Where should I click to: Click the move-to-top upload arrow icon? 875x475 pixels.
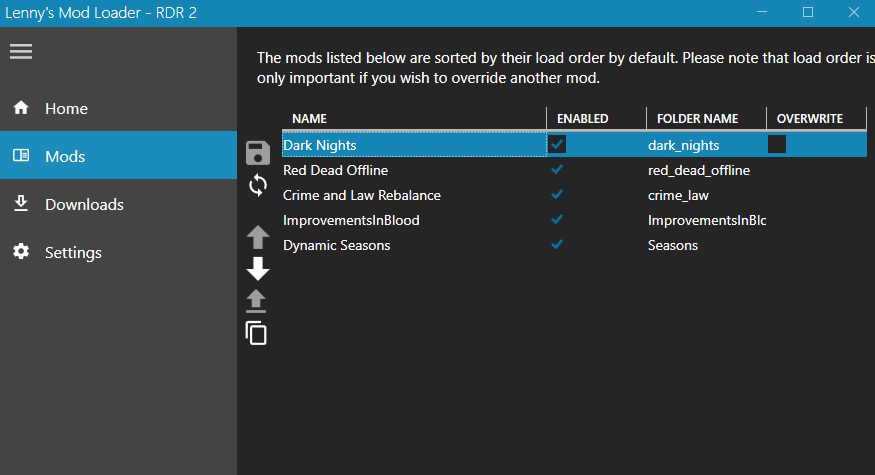pyautogui.click(x=258, y=300)
